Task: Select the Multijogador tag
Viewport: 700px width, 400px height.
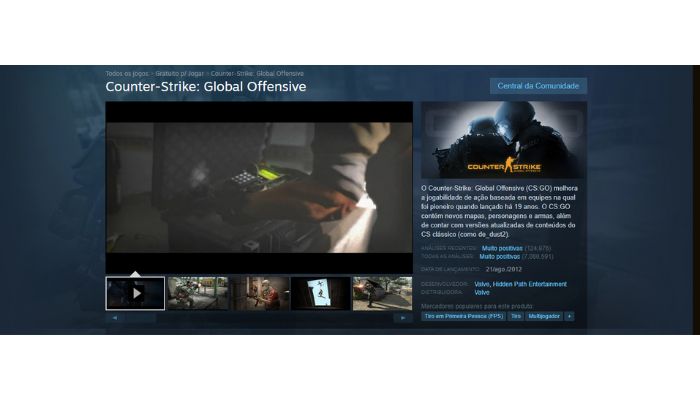Action: tap(544, 316)
